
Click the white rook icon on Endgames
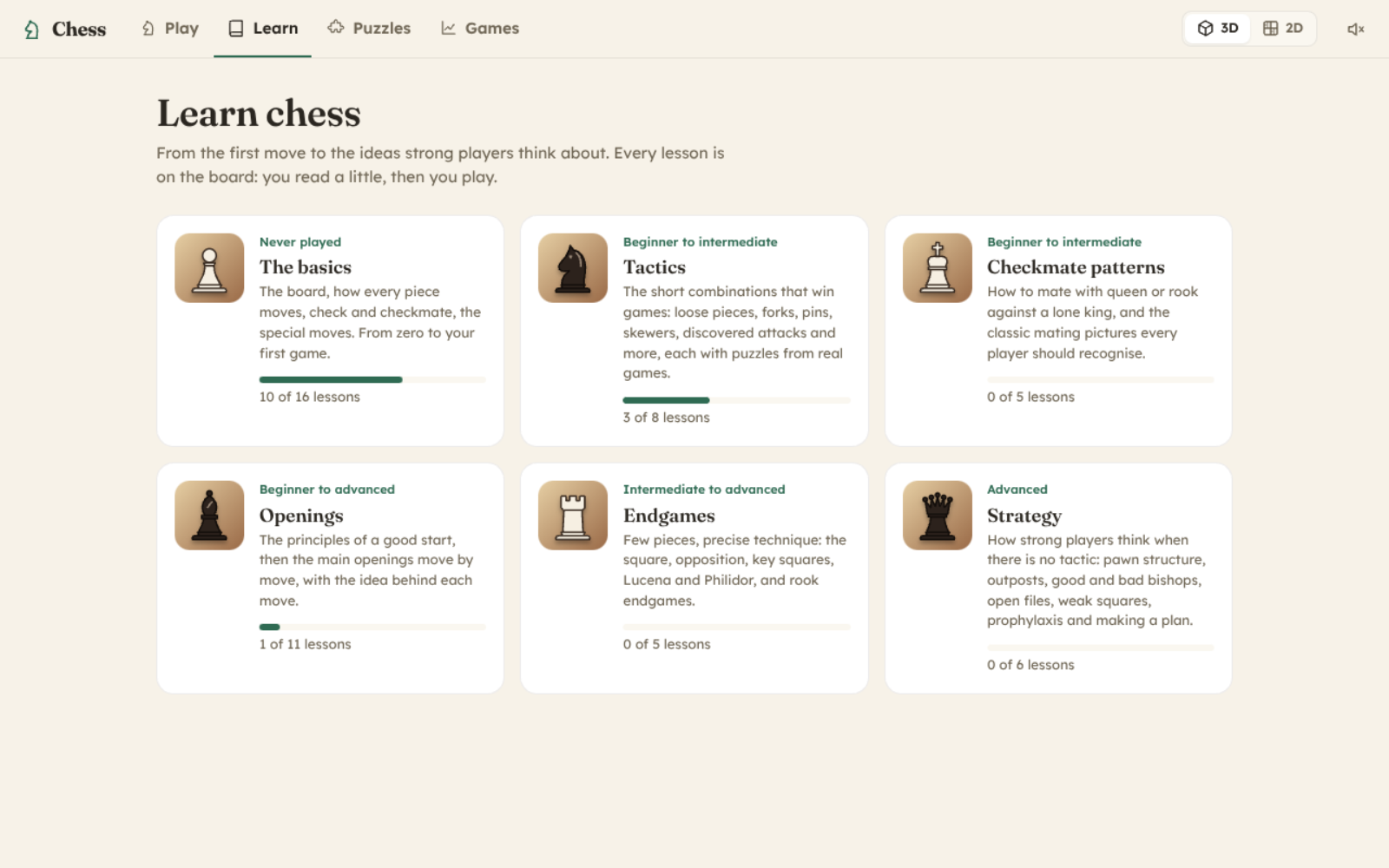573,516
